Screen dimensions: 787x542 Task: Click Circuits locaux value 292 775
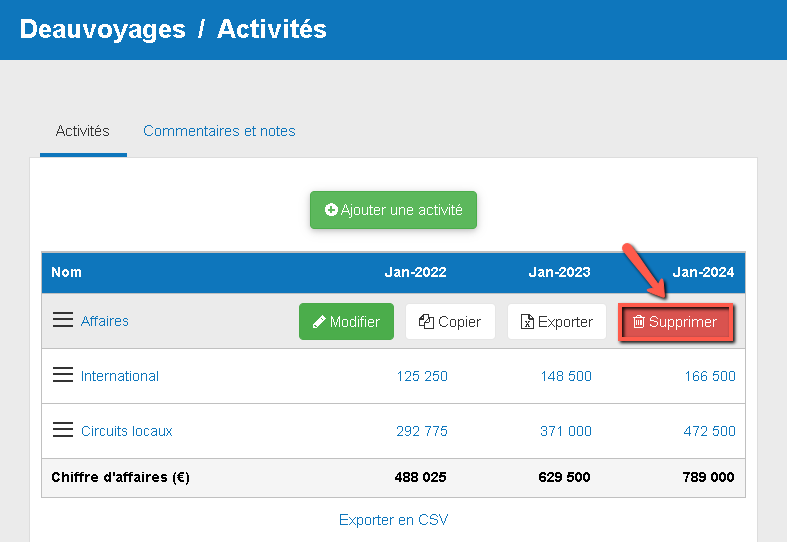pyautogui.click(x=422, y=431)
